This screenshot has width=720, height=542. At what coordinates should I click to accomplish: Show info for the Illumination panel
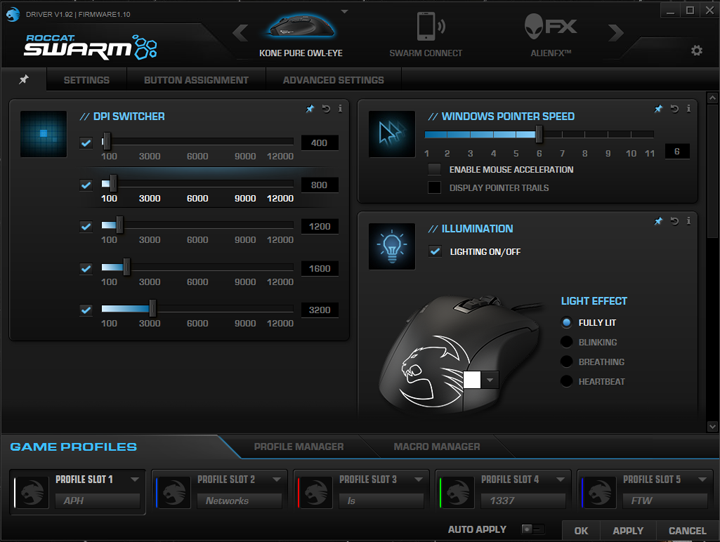pos(689,221)
